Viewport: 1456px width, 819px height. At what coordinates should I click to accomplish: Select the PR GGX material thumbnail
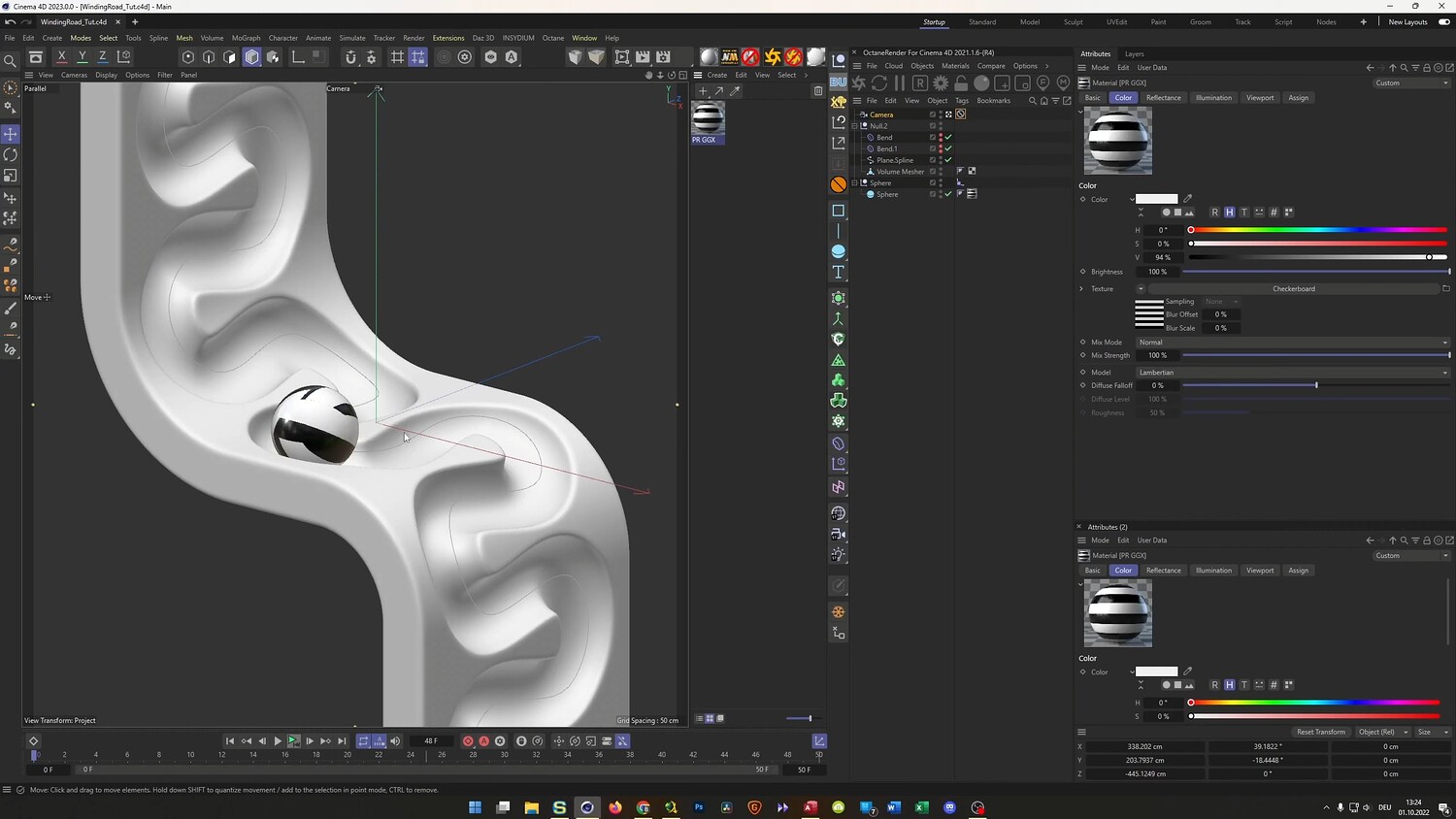tap(708, 118)
